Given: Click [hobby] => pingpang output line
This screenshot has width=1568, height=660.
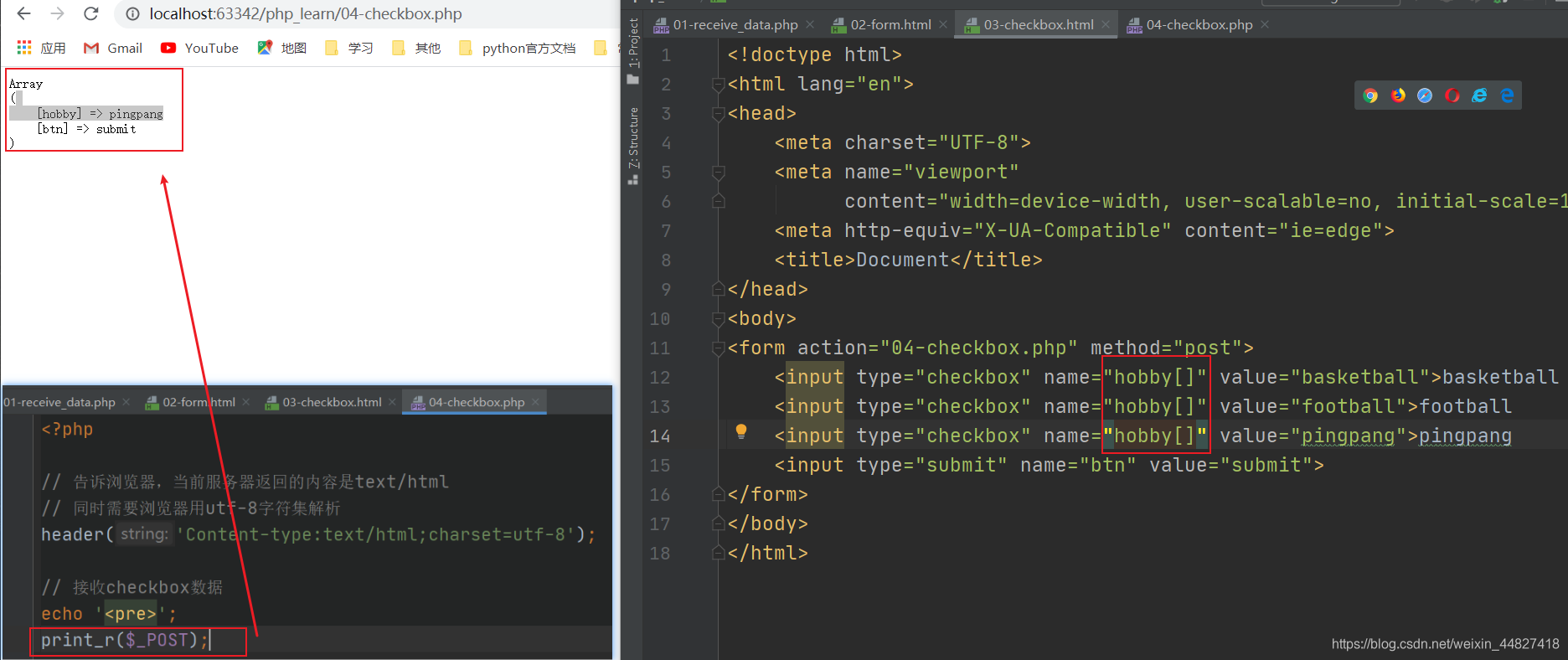Looking at the screenshot, I should pos(100,114).
